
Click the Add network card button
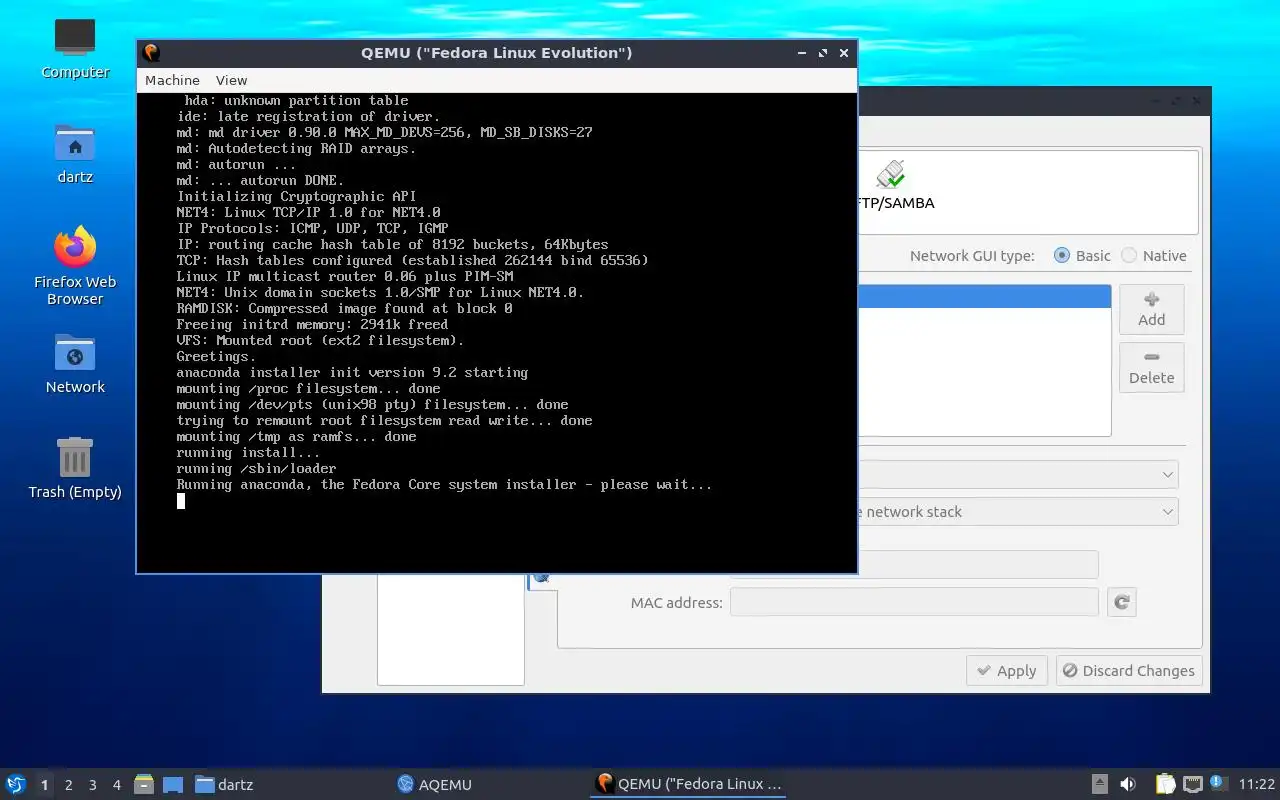pos(1151,309)
